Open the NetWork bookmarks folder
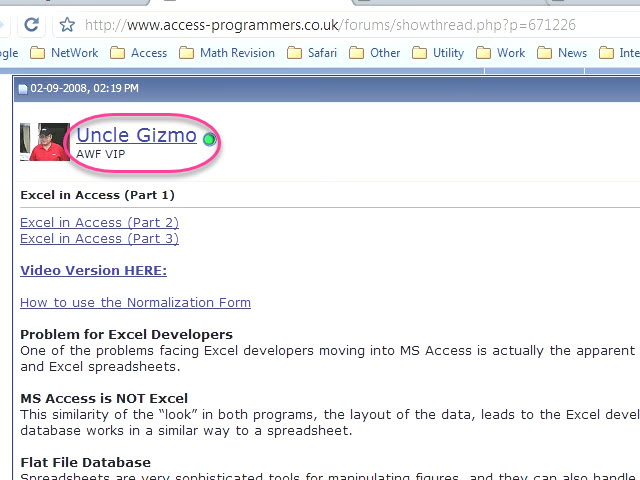 click(64, 53)
